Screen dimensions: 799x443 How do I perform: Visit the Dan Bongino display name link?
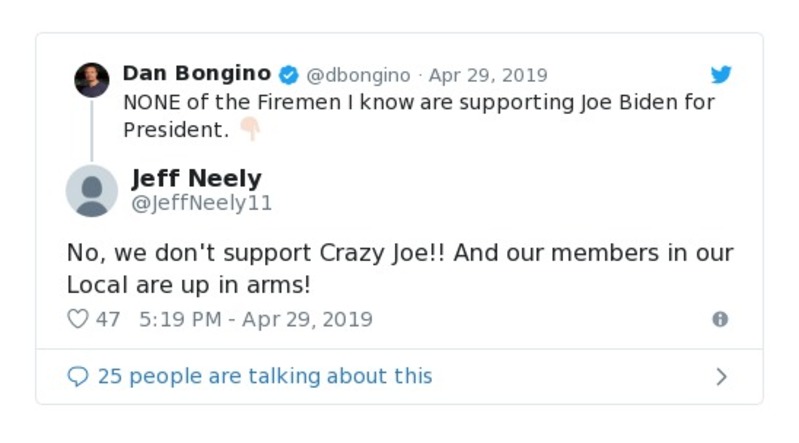tap(197, 74)
